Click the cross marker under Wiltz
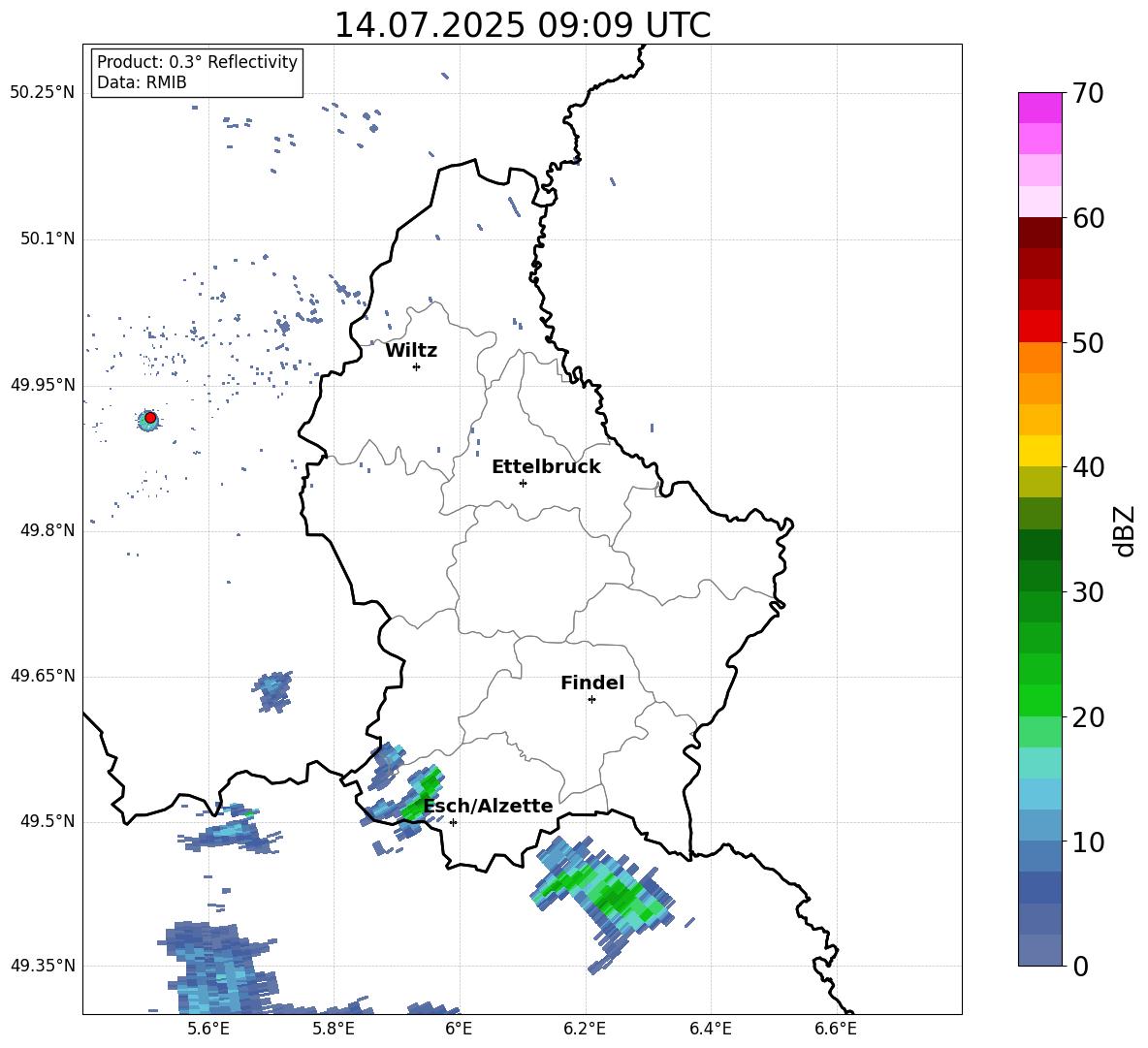The height and width of the screenshot is (1048, 1148). [x=417, y=366]
